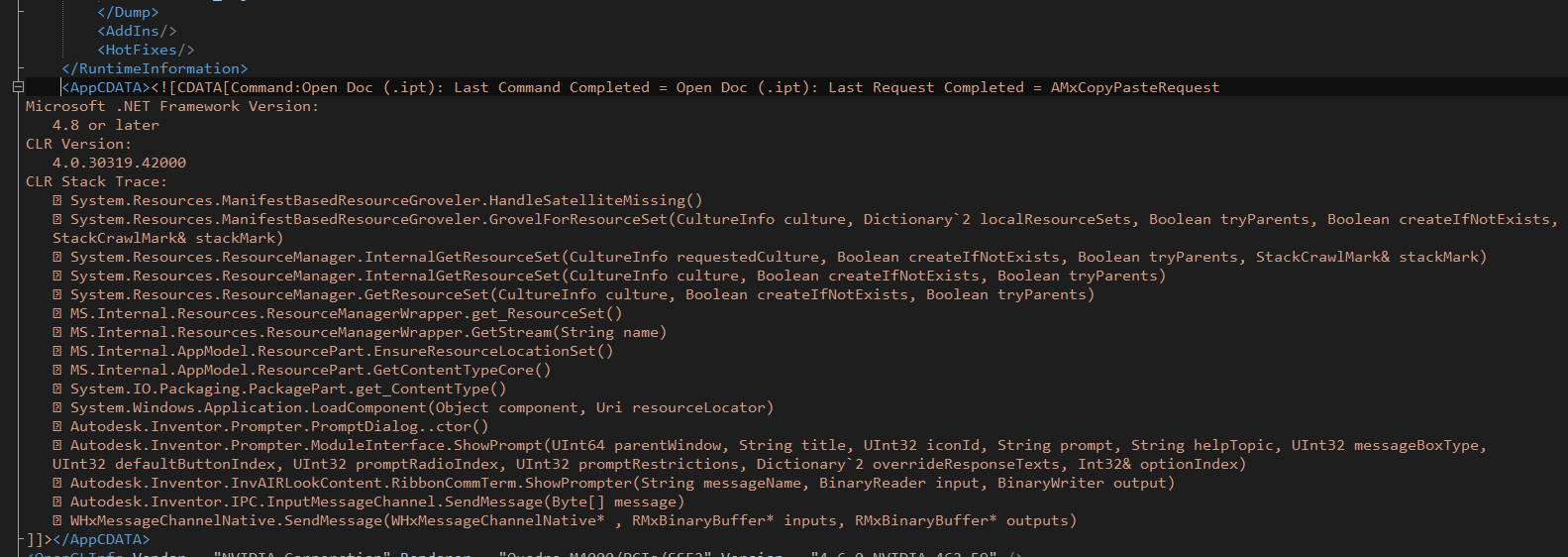
Task: Place cursor on the <AddIns/> tag
Action: (x=137, y=31)
